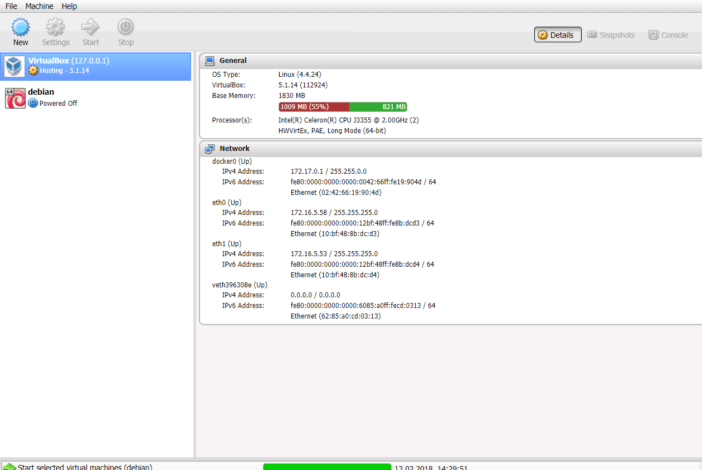Click the Base Memory value 1830 MB
Viewport: 702px width, 470px height.
click(291, 96)
